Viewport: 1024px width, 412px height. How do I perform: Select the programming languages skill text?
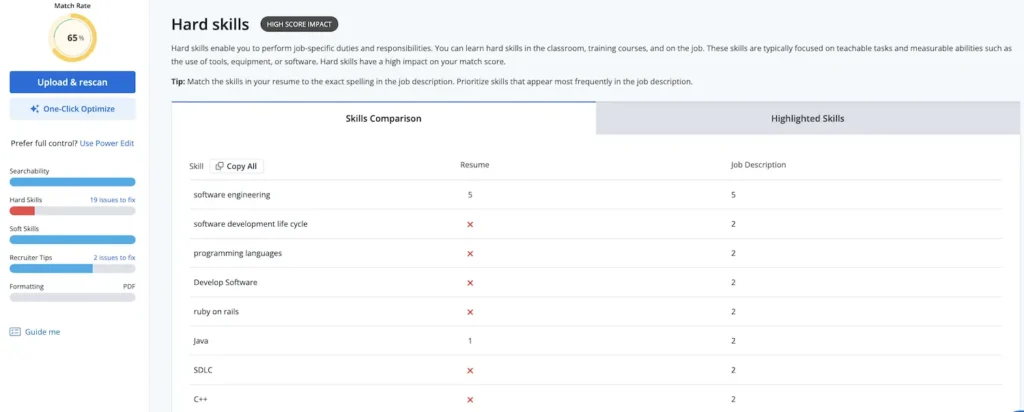pos(238,253)
